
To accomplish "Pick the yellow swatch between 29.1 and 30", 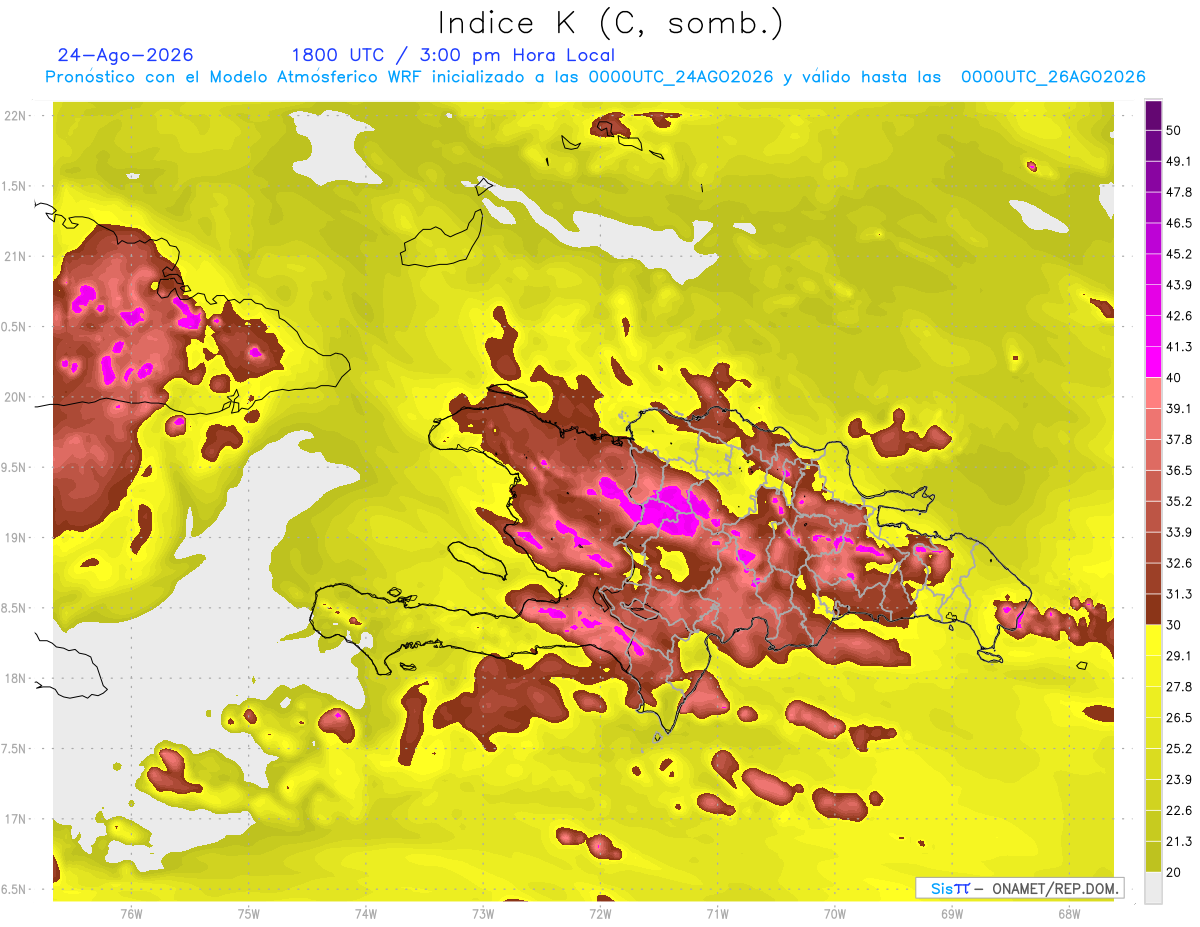I will click(x=1153, y=641).
